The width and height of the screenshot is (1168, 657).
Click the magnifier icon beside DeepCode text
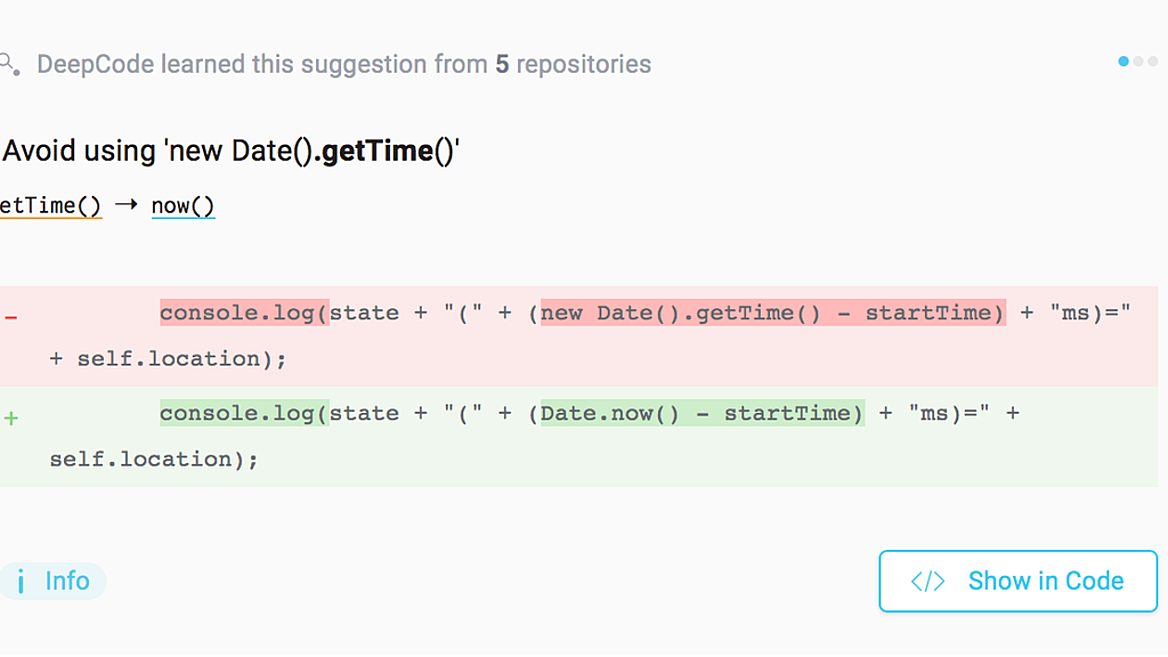[x=9, y=64]
